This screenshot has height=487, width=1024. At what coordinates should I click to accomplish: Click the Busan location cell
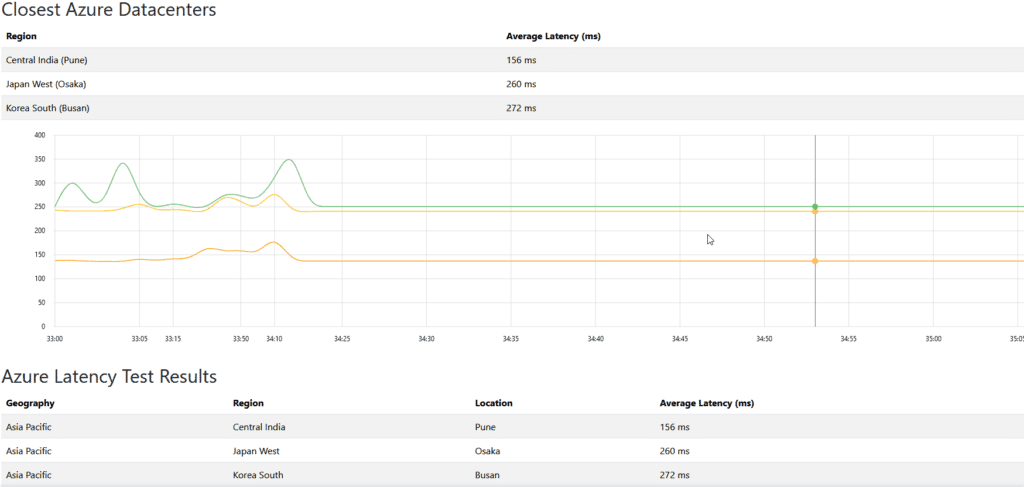click(x=487, y=475)
